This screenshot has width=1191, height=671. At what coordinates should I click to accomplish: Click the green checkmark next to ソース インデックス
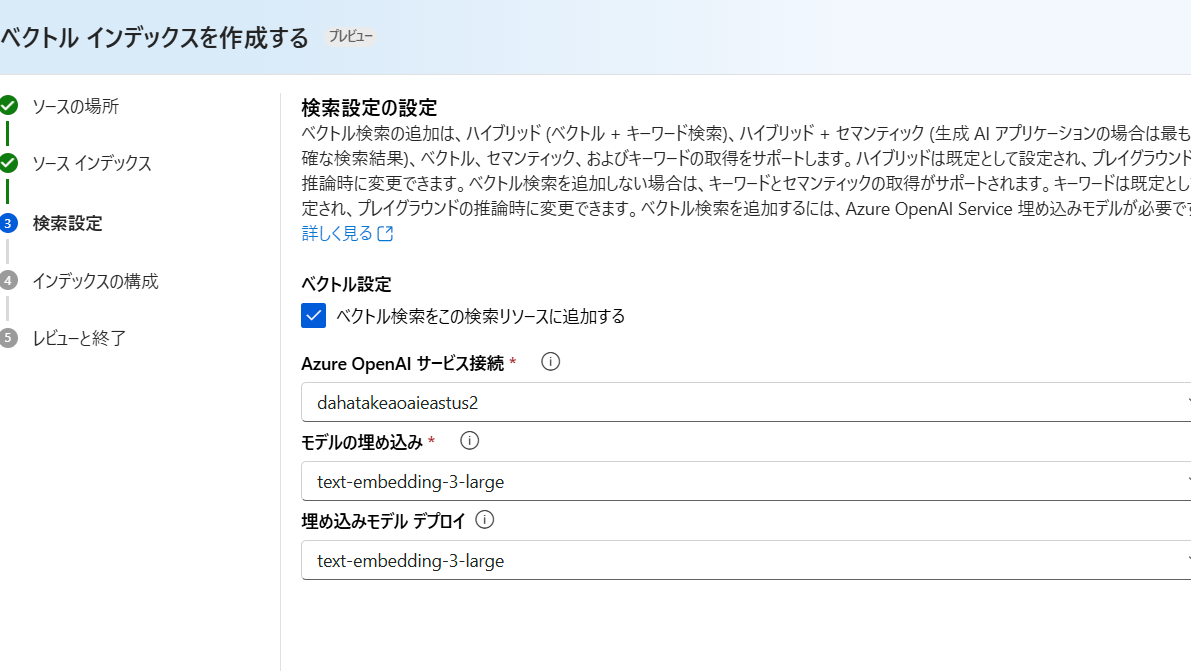click(8, 163)
